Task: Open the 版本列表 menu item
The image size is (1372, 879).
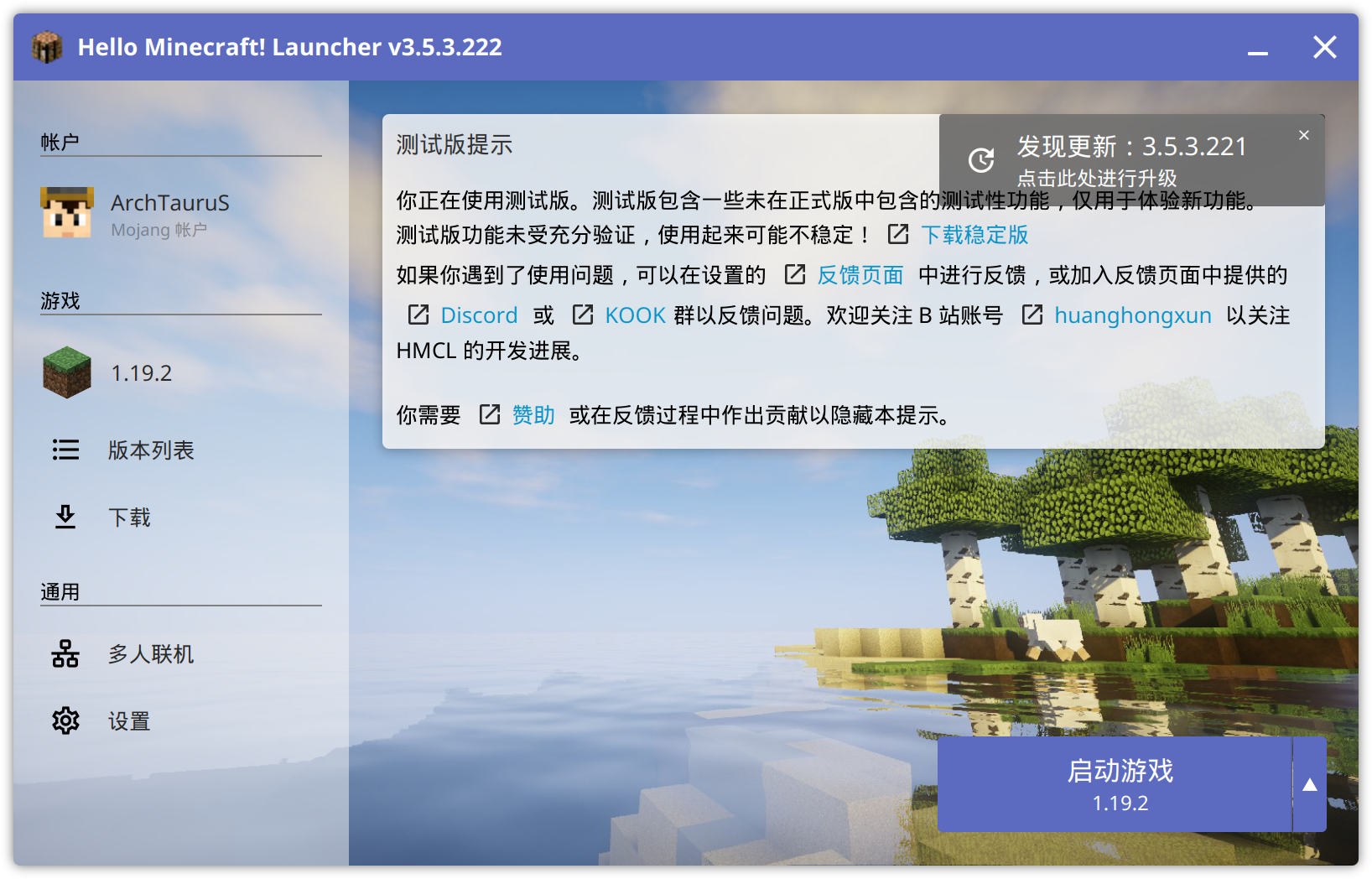Action: click(x=181, y=450)
